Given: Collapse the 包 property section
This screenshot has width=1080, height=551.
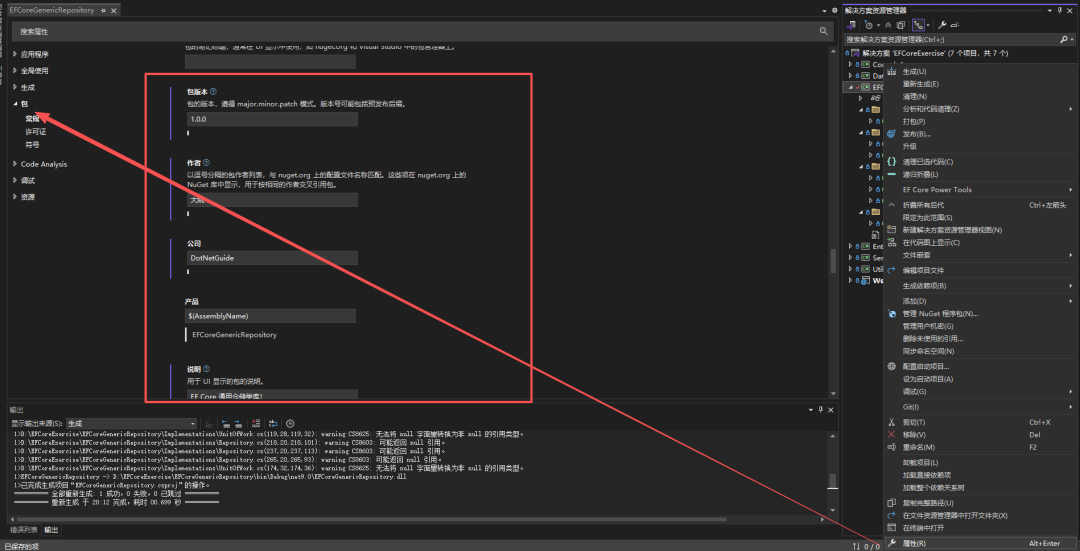Looking at the screenshot, I should click(x=15, y=104).
